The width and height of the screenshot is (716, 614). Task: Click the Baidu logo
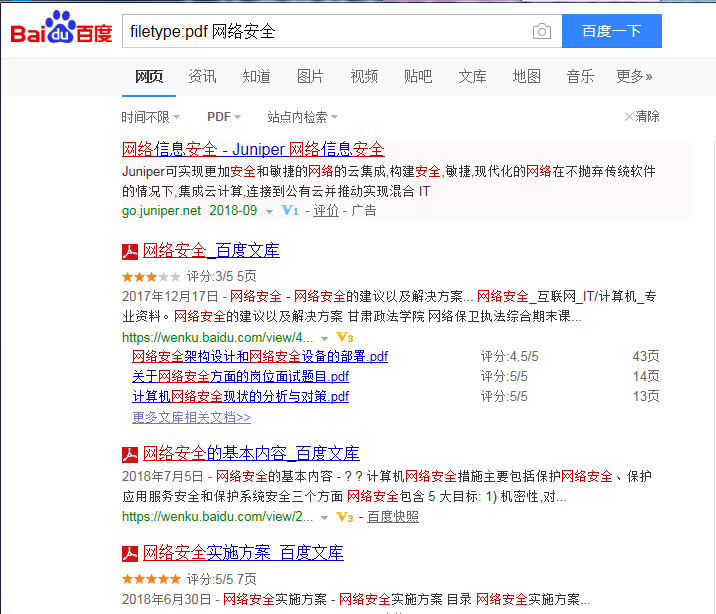point(61,27)
